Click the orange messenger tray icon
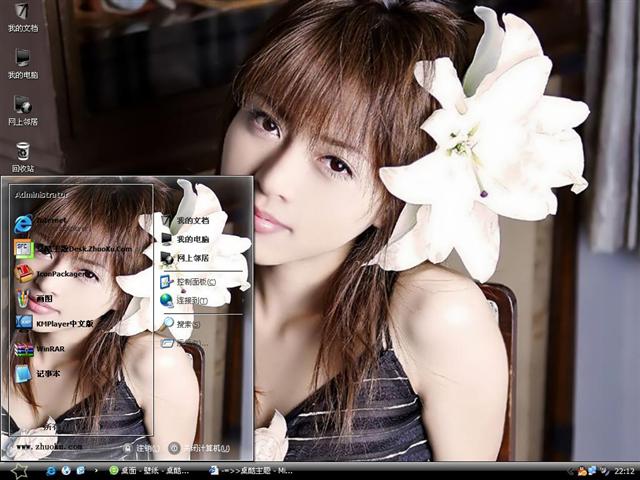Screen dimensions: 640x480 (581, 471)
